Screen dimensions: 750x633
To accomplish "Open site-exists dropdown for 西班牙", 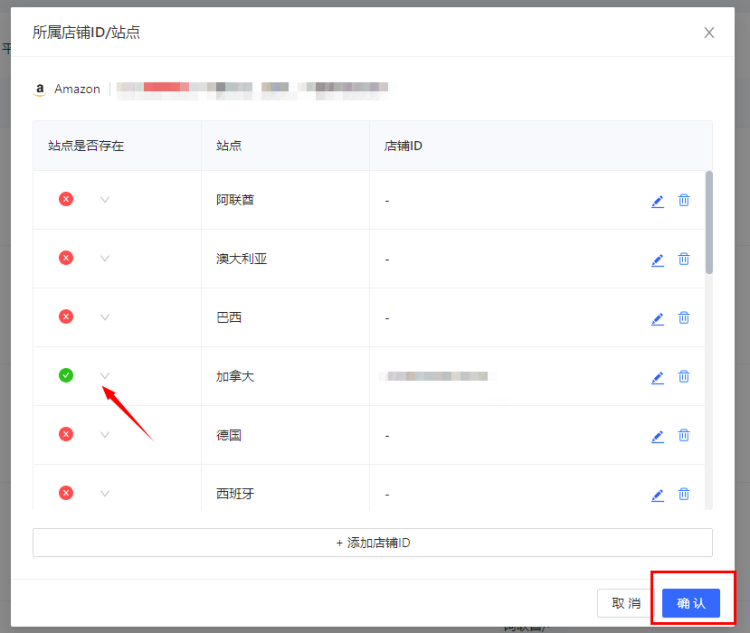I will click(105, 493).
